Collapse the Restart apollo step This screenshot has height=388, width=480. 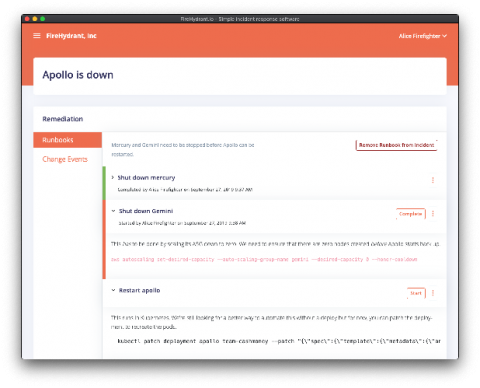[x=113, y=290]
